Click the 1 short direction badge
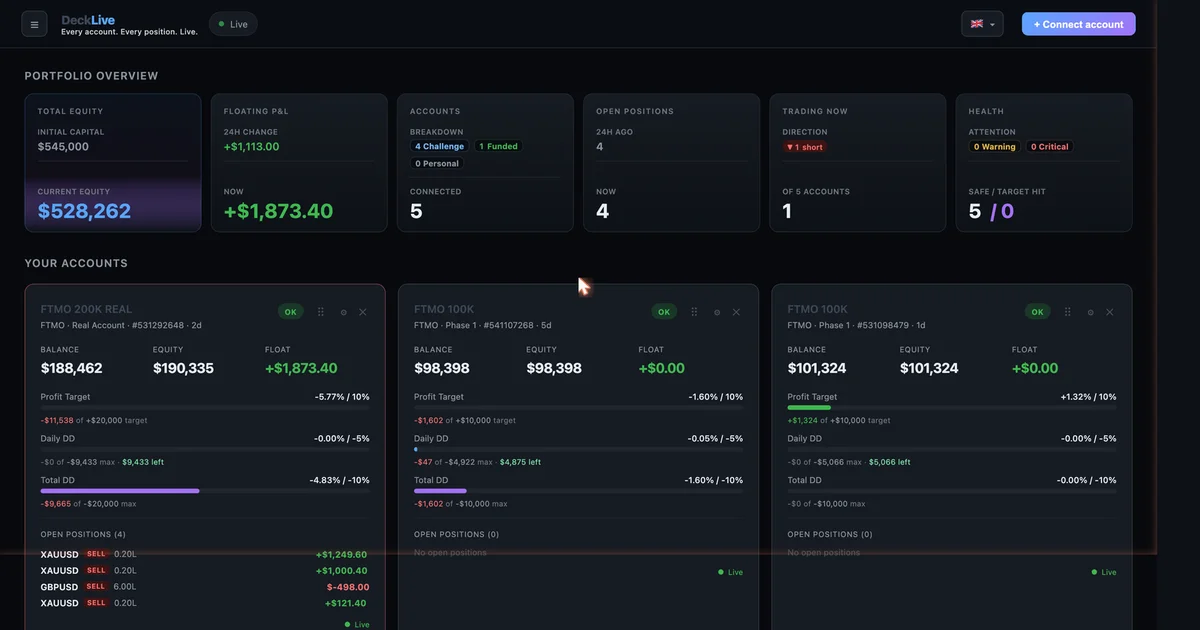 [804, 147]
